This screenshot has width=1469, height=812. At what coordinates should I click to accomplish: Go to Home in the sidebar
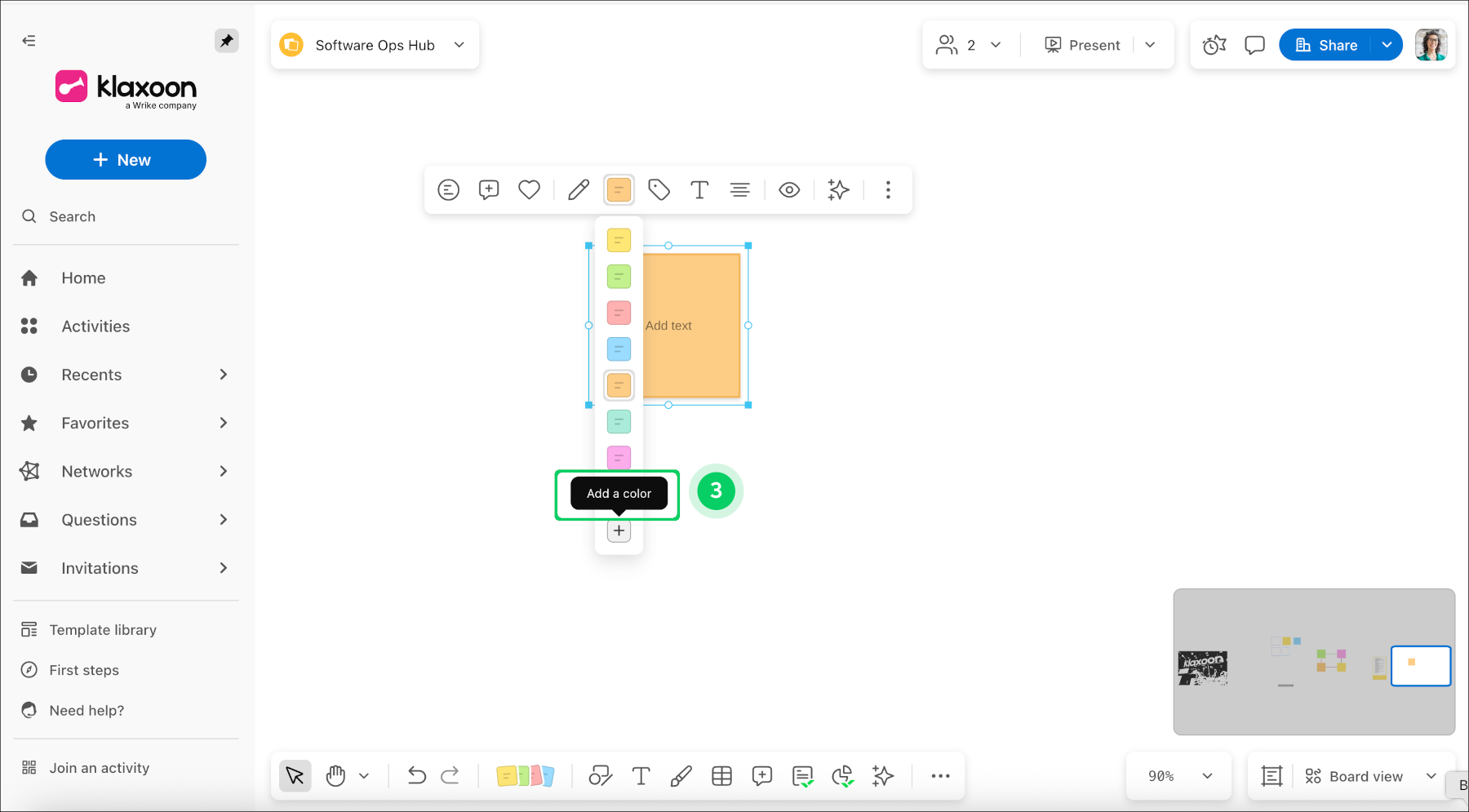click(x=83, y=277)
